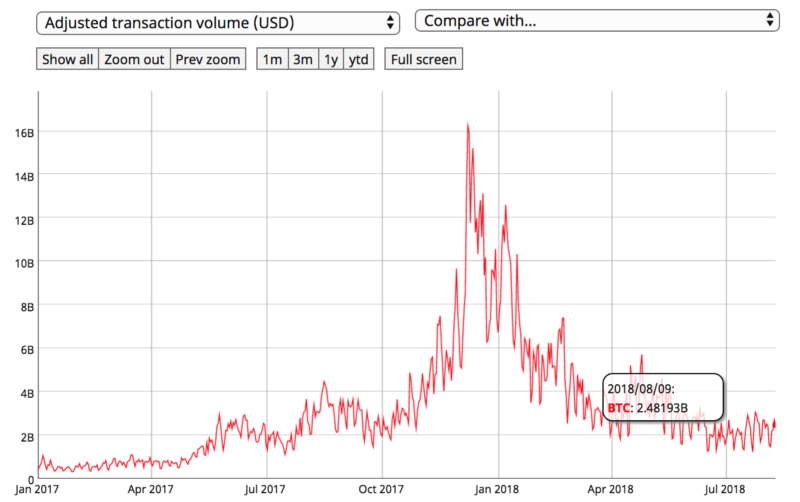Open the Adjusted transaction volume (USD) dropdown
Viewport: 800px width, 502px height.
pos(218,23)
